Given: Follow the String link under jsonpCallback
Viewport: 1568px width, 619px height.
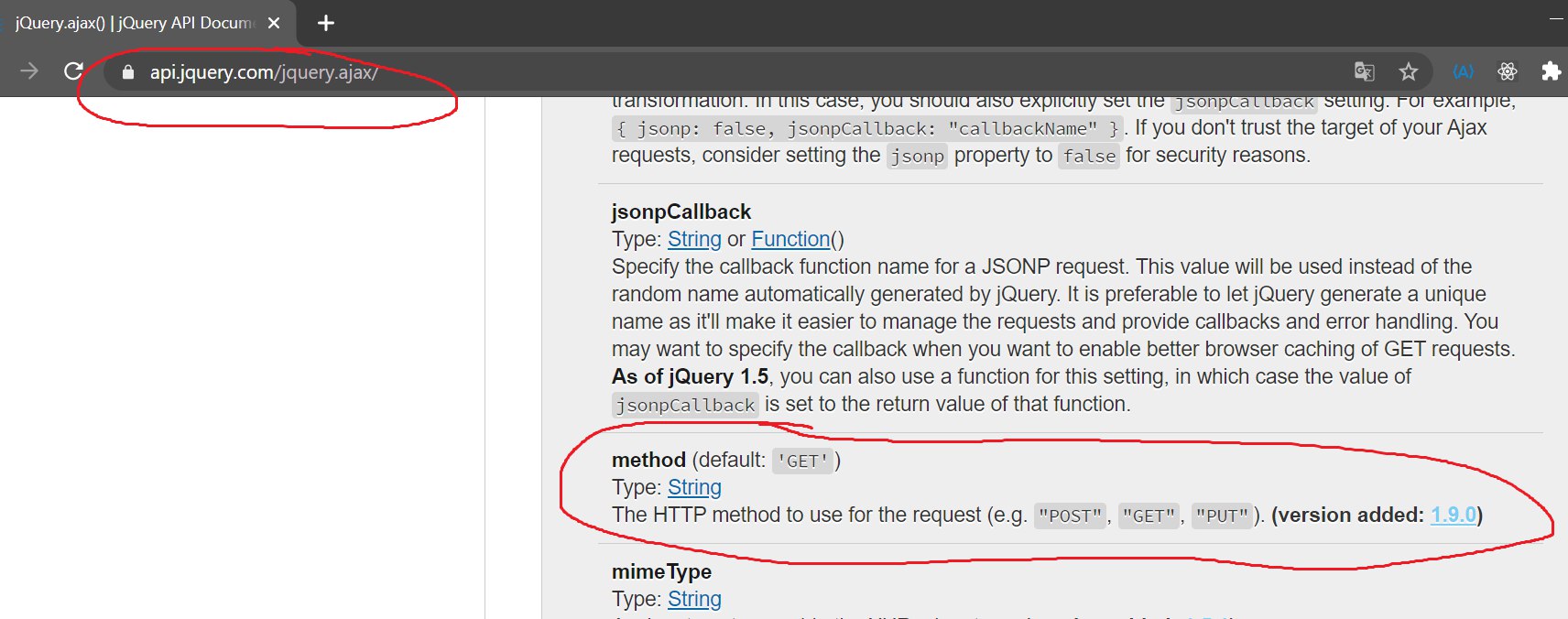Looking at the screenshot, I should pyautogui.click(x=694, y=239).
